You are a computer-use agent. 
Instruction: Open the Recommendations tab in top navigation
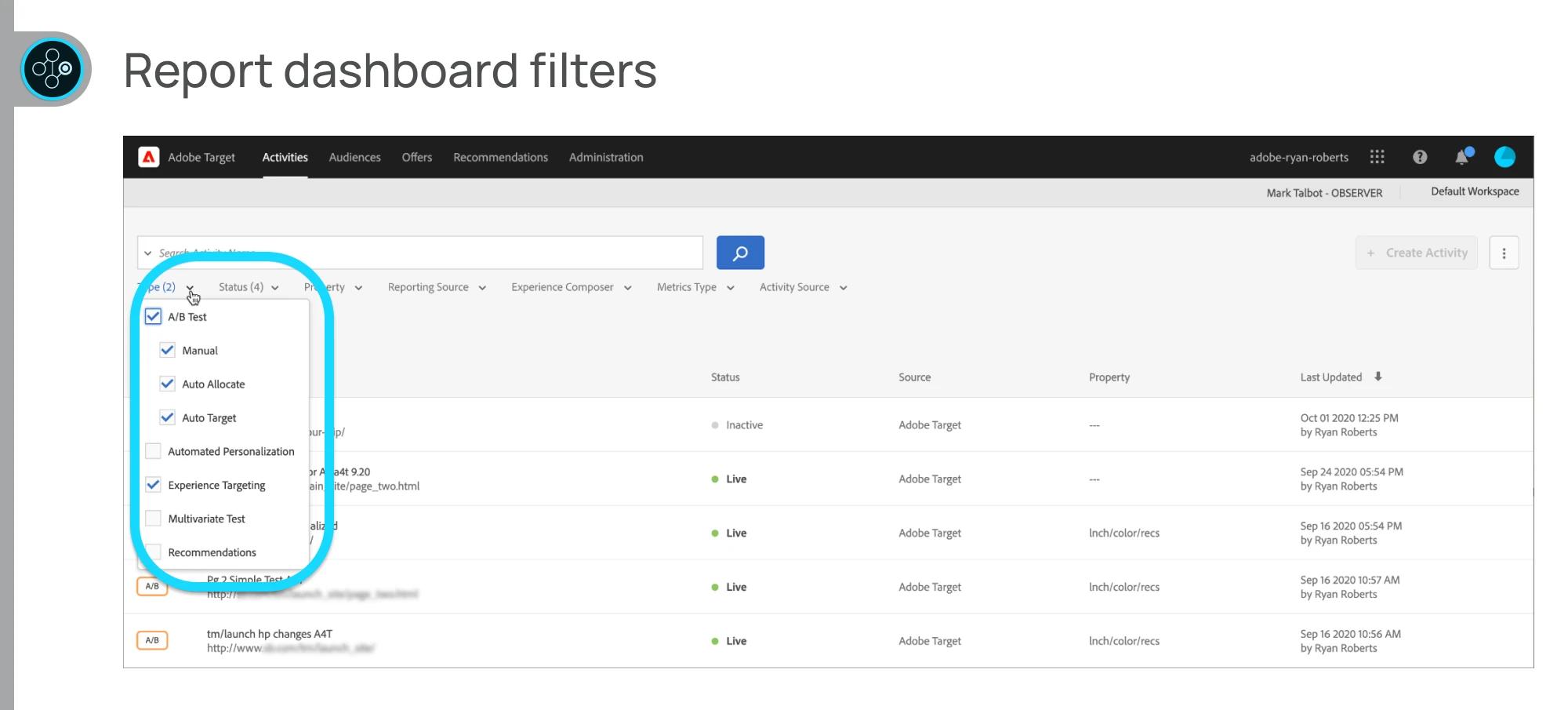click(x=500, y=157)
